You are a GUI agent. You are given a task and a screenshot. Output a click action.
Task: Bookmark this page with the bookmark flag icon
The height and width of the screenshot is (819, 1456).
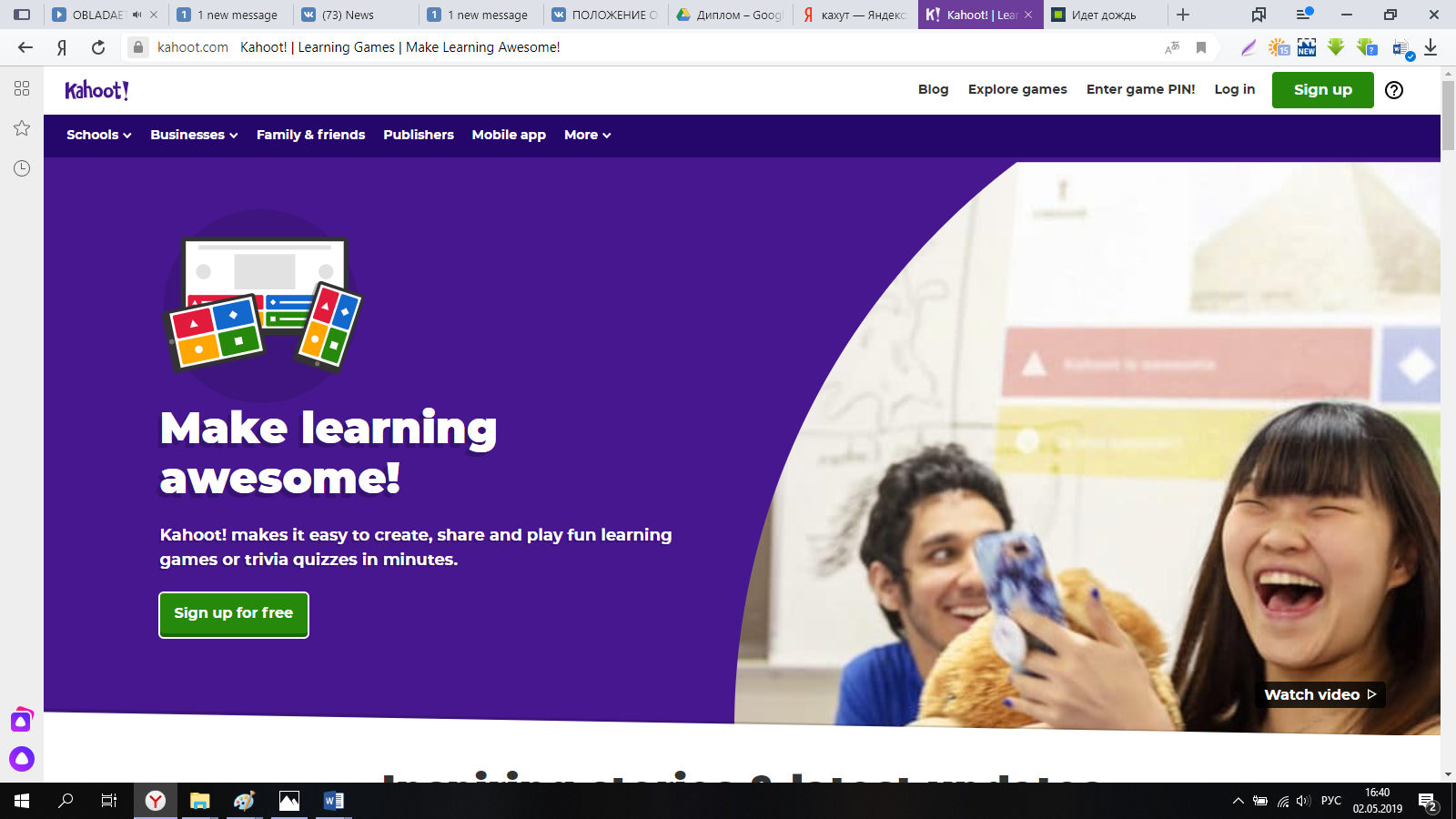point(1201,47)
